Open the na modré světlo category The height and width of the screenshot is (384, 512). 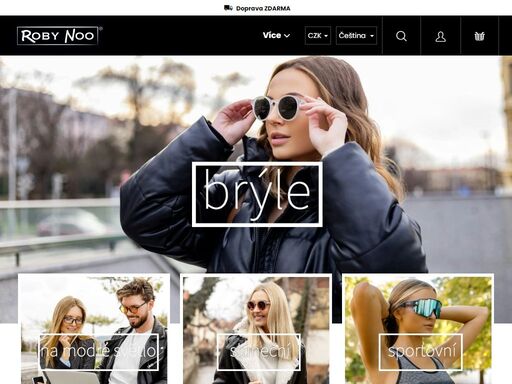pos(94,329)
